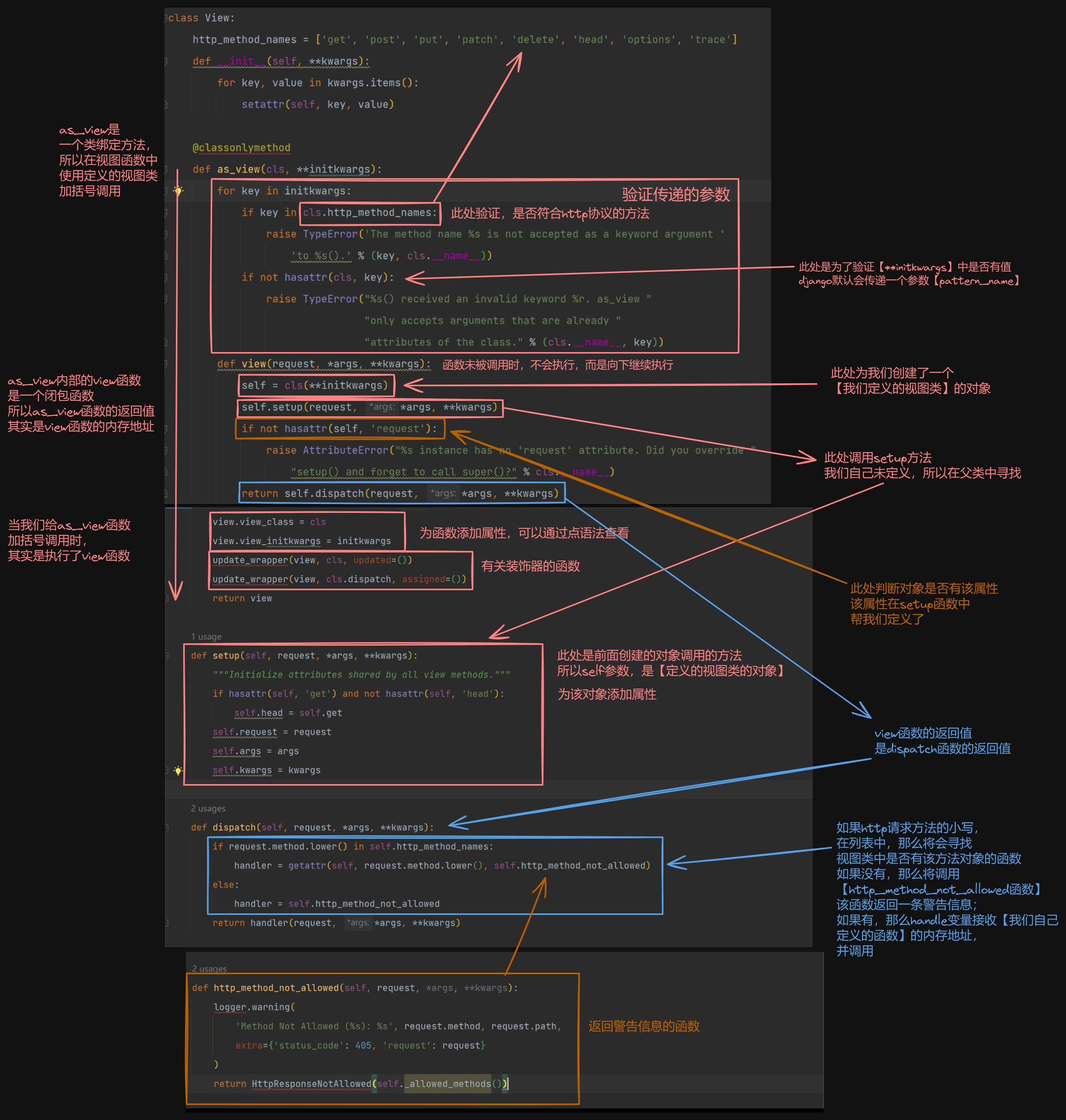
Task: Click 'handler = self.http_method_not_allowed' under else
Action: click(x=337, y=904)
